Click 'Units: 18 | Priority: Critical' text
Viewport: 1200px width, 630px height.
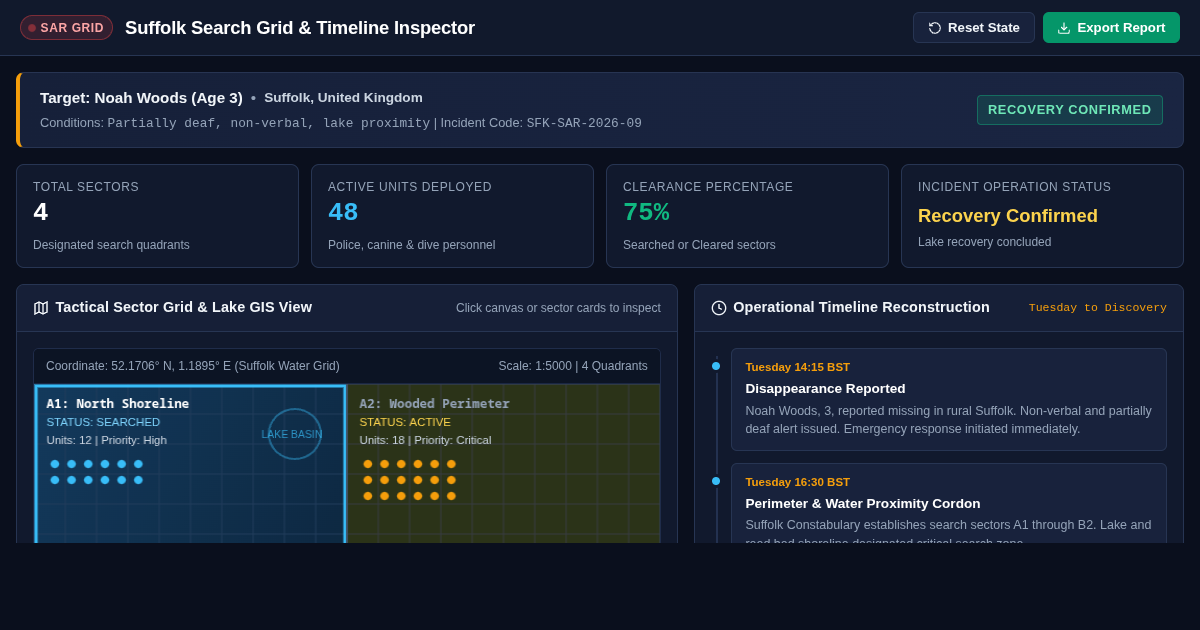pyautogui.click(x=426, y=440)
